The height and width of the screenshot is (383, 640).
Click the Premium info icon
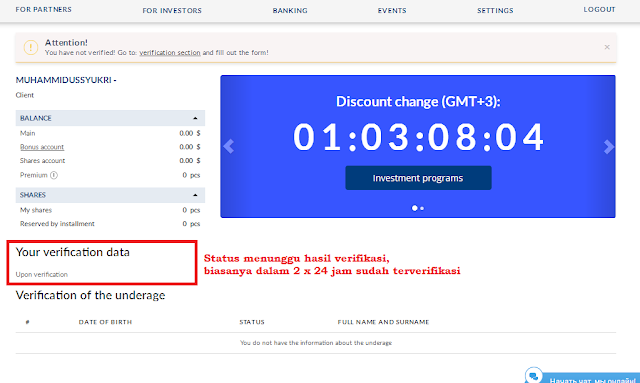point(54,175)
